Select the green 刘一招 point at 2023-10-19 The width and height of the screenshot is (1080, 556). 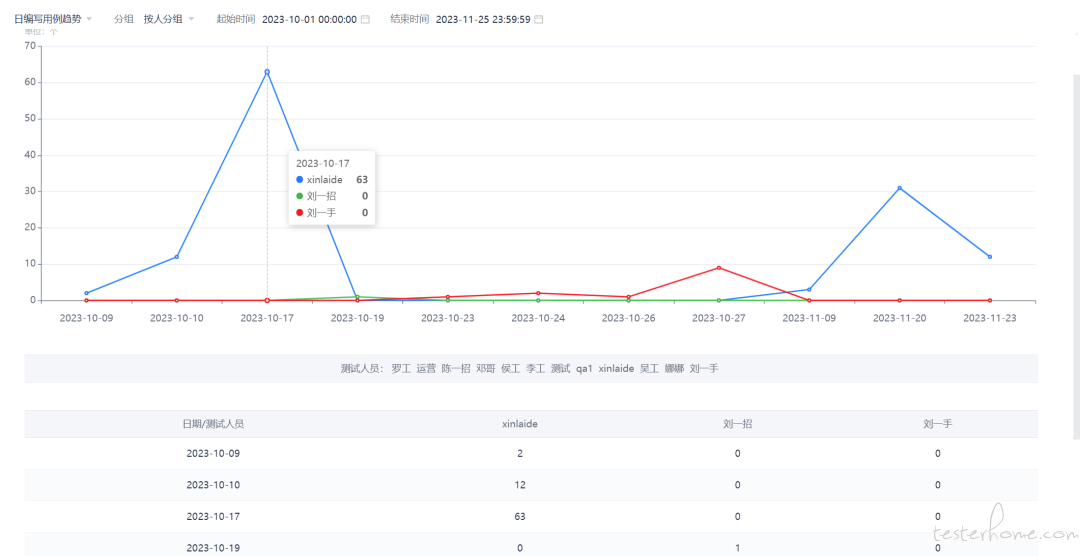(x=357, y=297)
